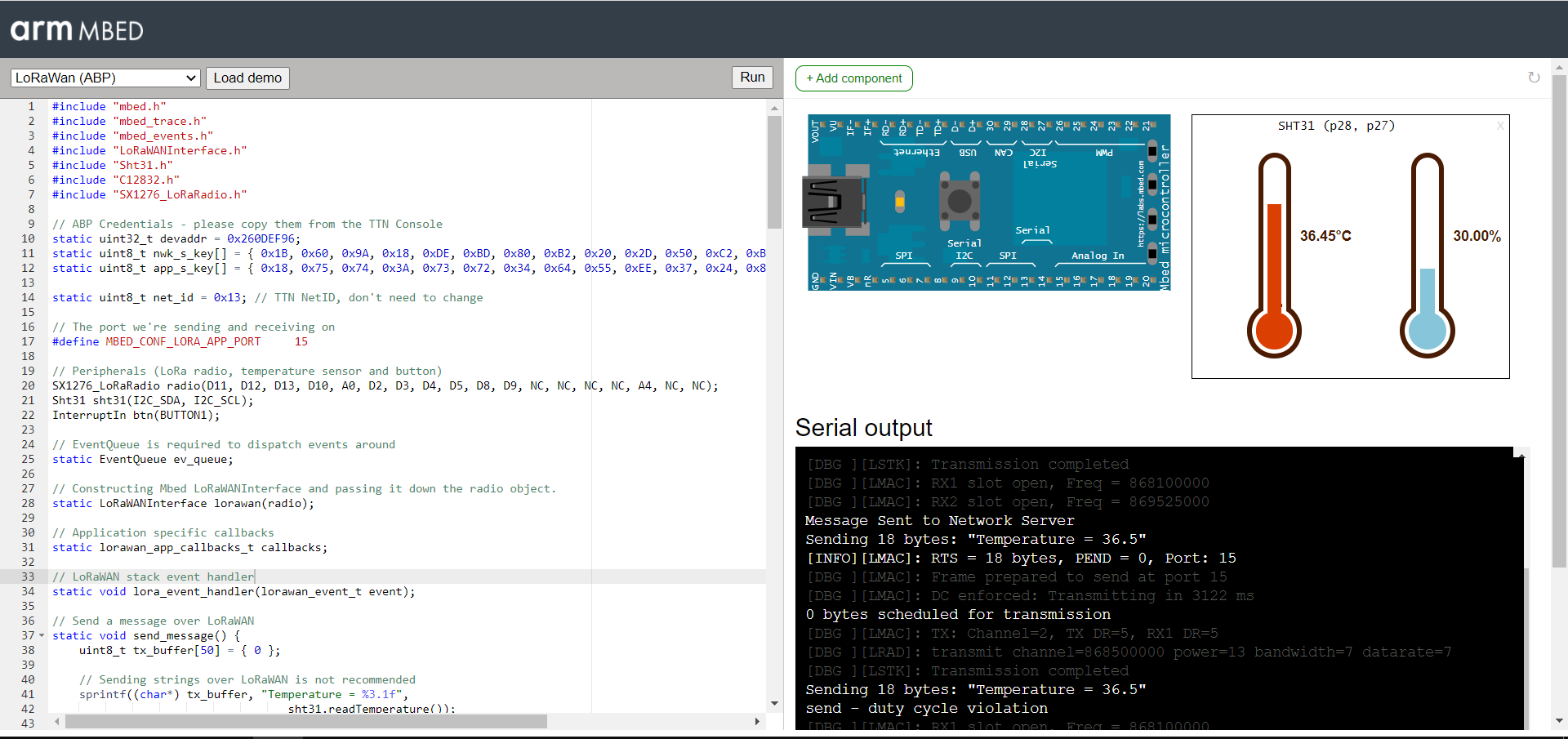Click the ABP Credentials comment line
This screenshot has height=739, width=1568.
247,224
